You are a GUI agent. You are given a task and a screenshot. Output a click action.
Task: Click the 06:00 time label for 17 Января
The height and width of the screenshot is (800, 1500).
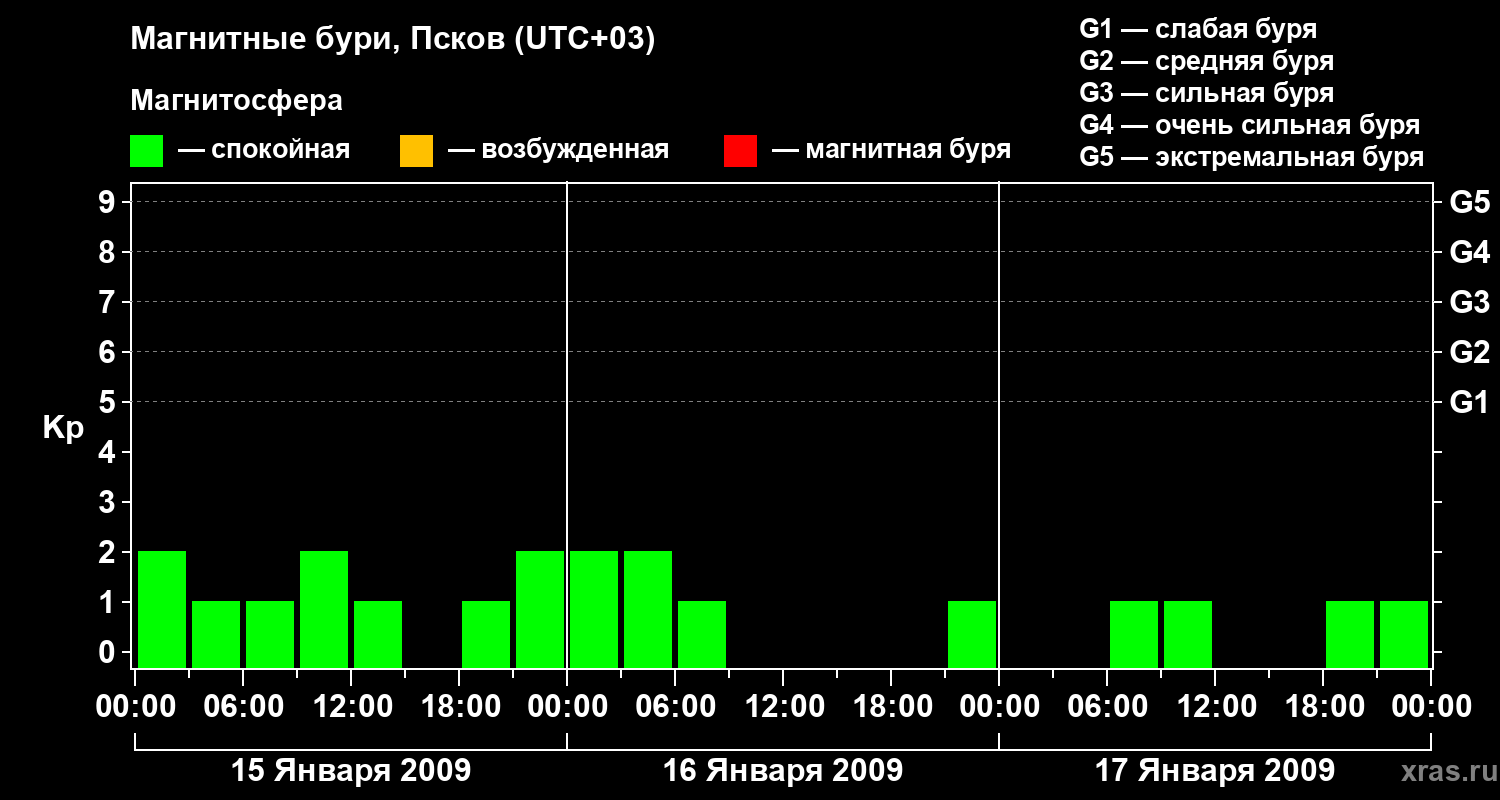tap(1107, 706)
